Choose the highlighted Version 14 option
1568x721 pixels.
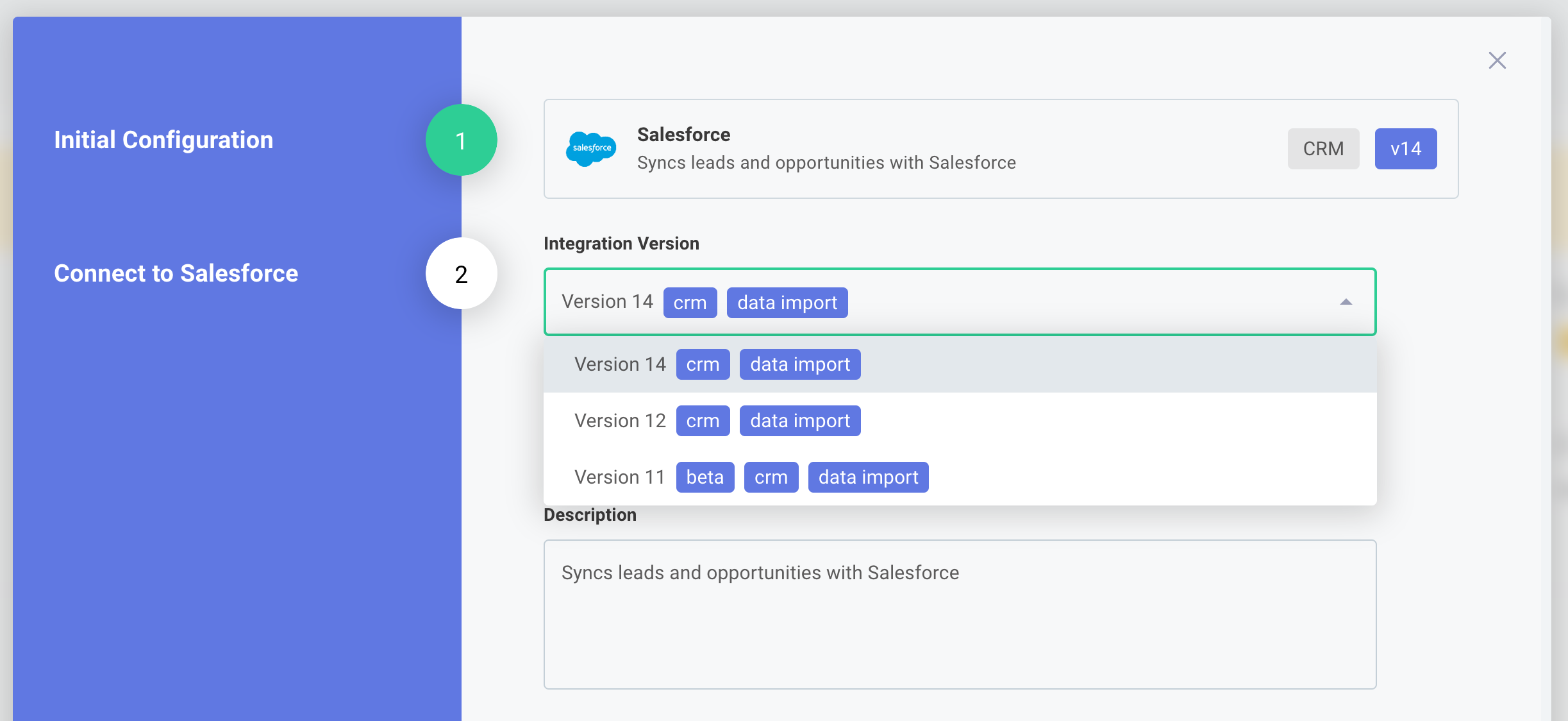point(619,364)
